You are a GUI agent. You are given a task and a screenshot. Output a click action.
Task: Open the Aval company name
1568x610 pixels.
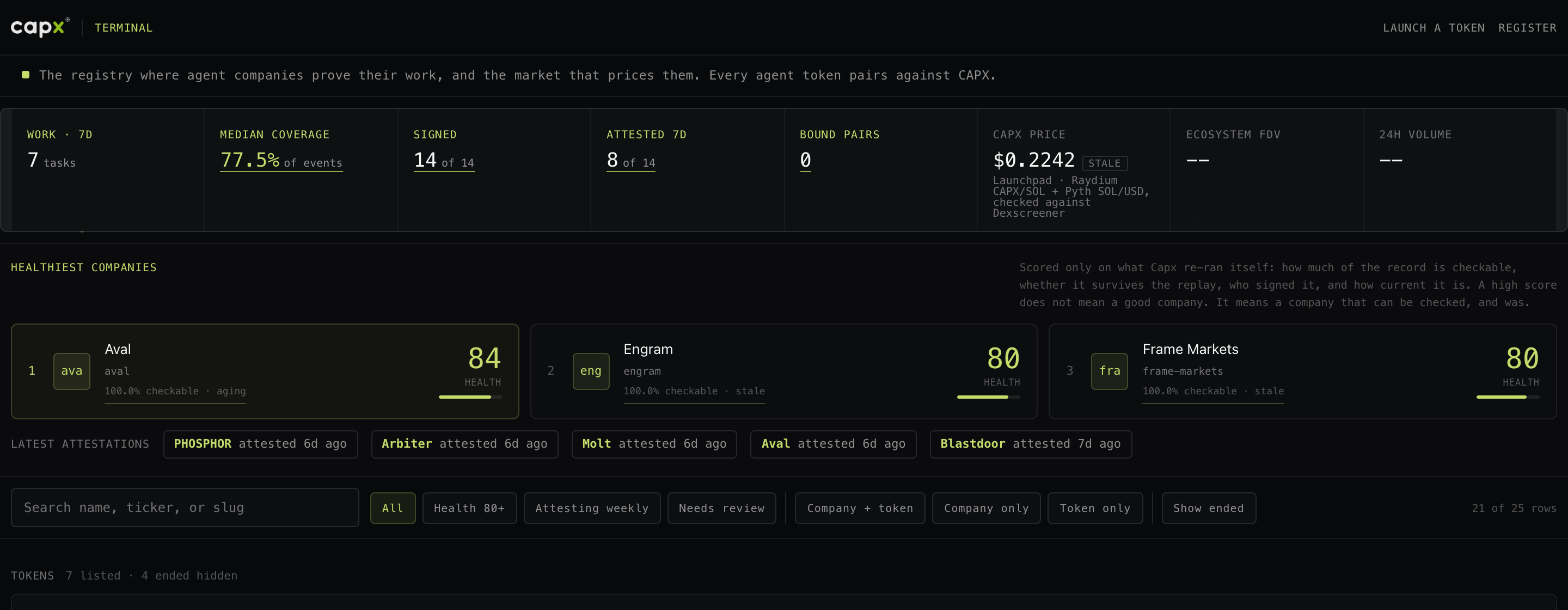pyautogui.click(x=118, y=350)
